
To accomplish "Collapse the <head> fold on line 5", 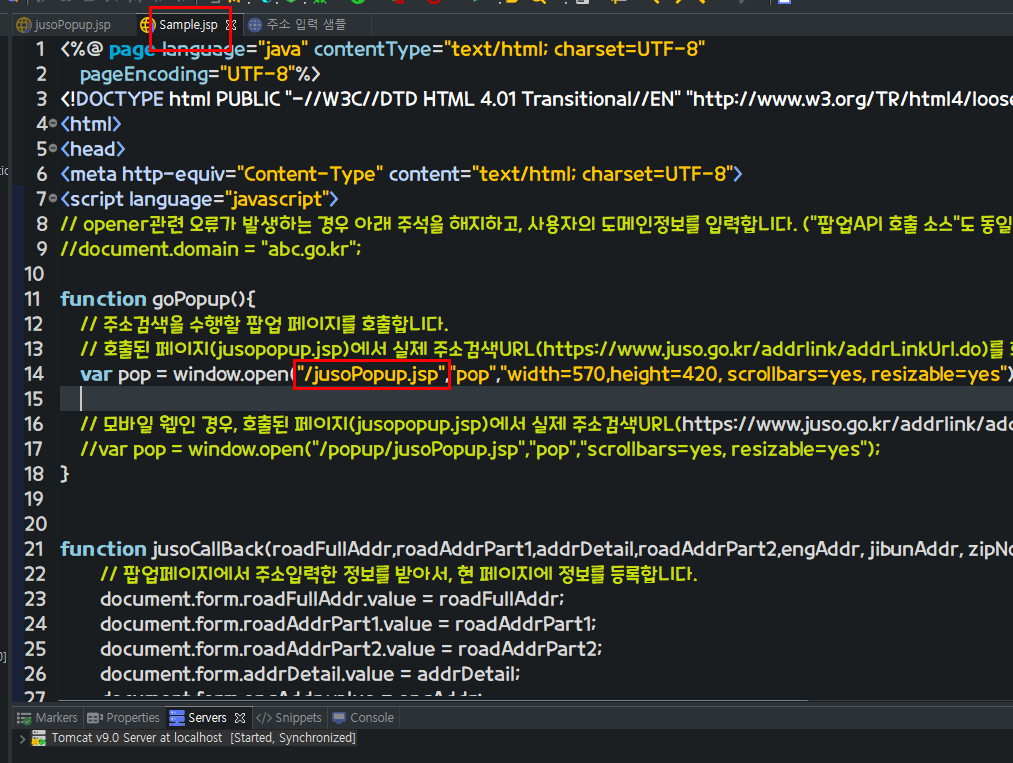I will coord(53,149).
